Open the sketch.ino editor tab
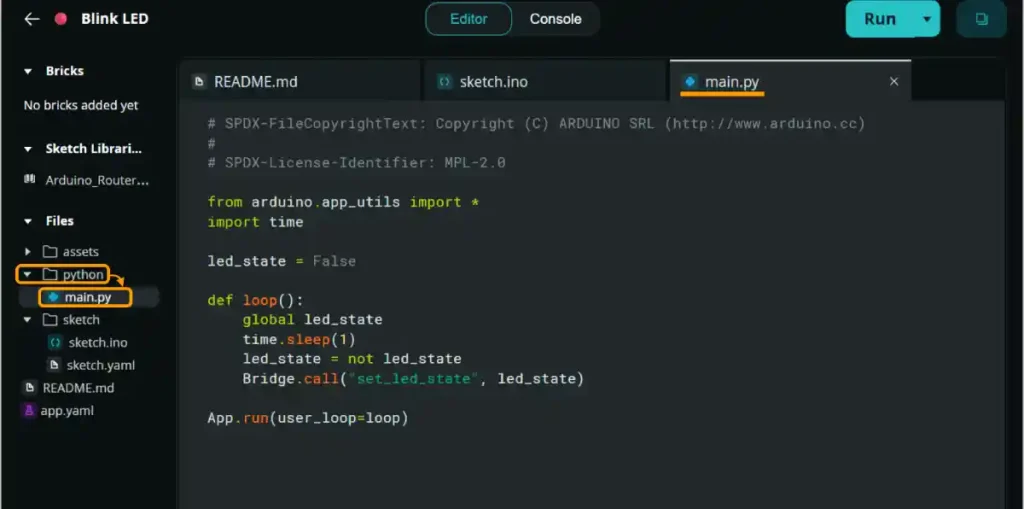 pos(546,82)
